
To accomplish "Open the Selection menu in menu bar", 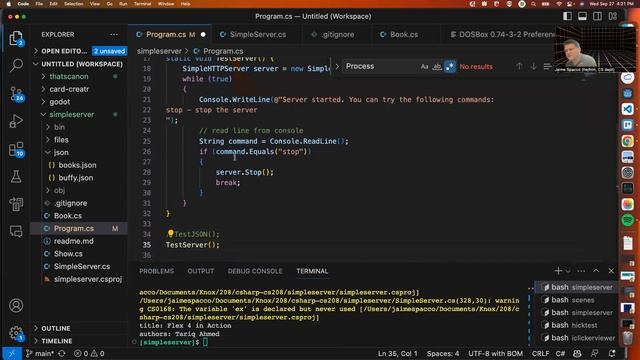I will point(73,4).
